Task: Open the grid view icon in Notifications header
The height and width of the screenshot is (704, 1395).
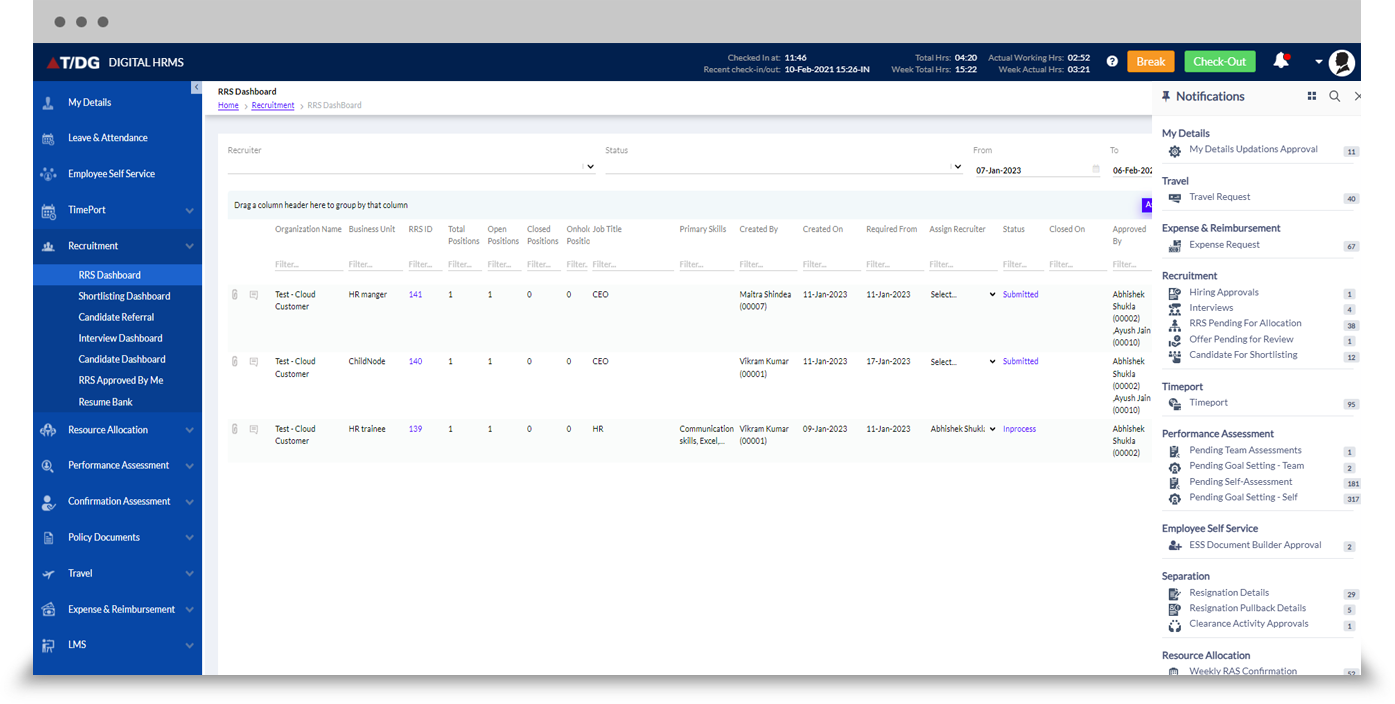Action: click(1312, 96)
